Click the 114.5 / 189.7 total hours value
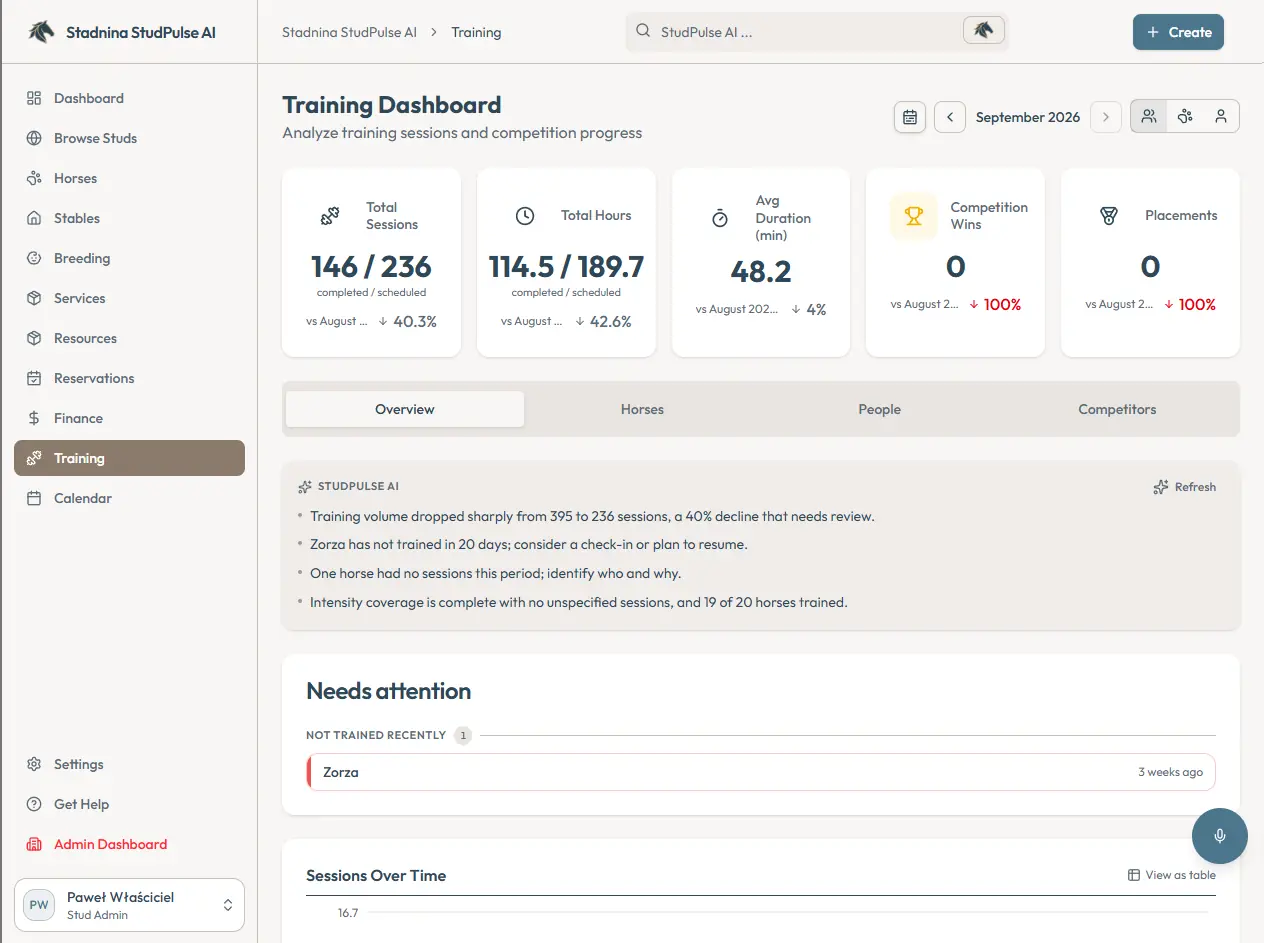The image size is (1264, 943). (x=566, y=267)
